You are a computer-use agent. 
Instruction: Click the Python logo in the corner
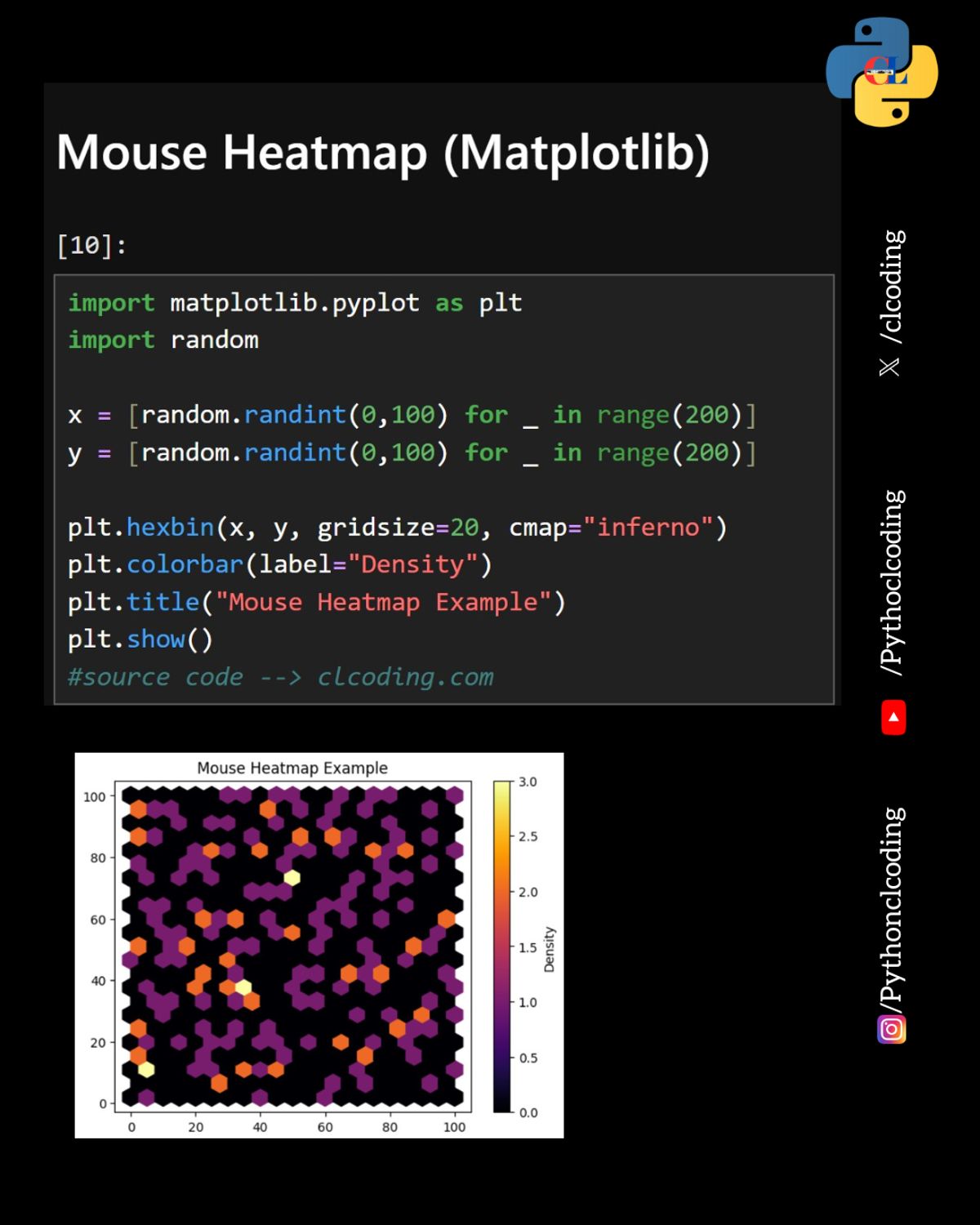(x=882, y=72)
